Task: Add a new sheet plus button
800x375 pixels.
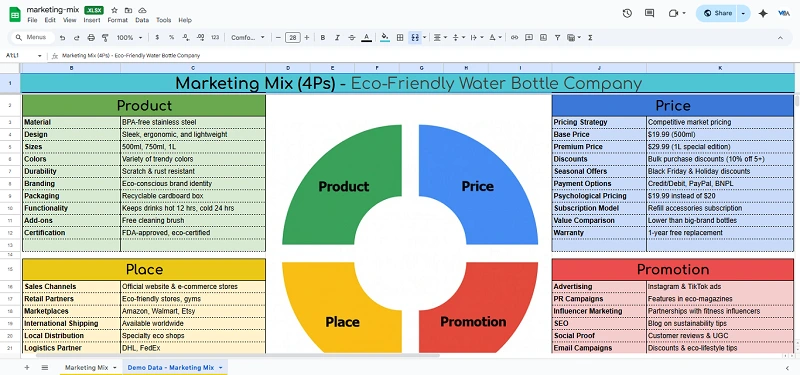Action: click(x=27, y=367)
